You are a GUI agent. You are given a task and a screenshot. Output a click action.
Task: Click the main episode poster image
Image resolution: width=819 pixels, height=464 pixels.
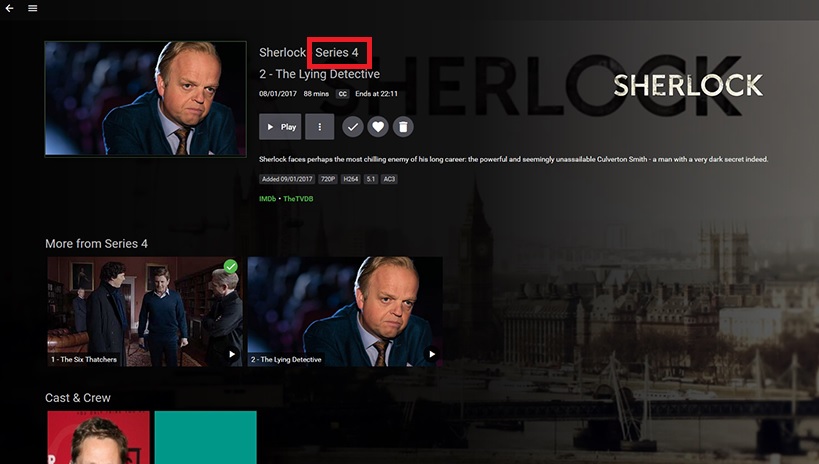[145, 99]
